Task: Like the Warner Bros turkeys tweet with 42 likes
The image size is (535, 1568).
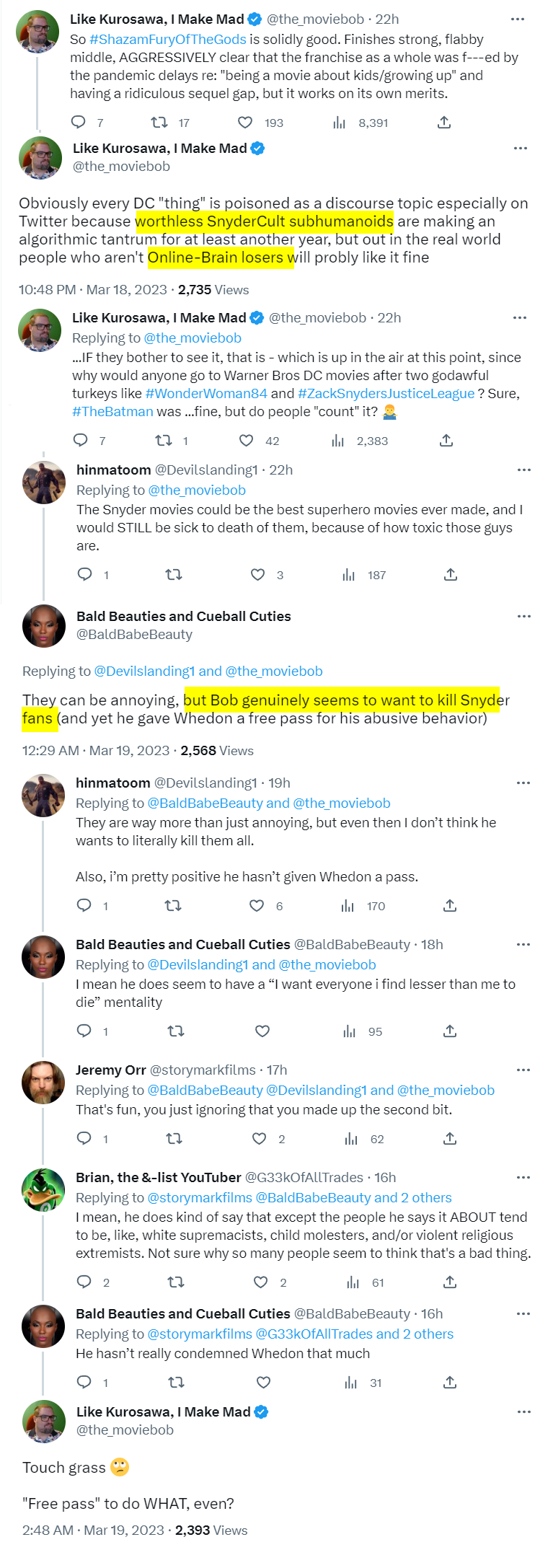Action: tap(247, 441)
